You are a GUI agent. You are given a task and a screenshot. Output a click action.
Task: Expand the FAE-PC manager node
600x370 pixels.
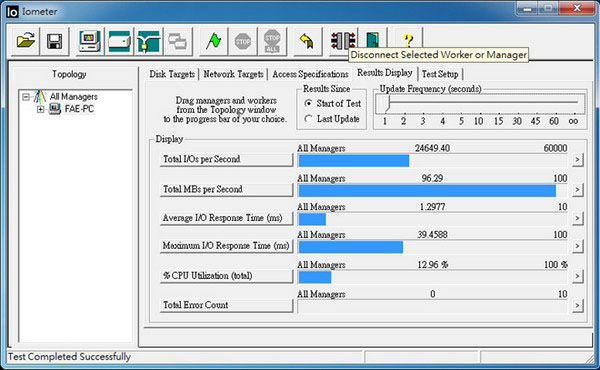coord(40,109)
